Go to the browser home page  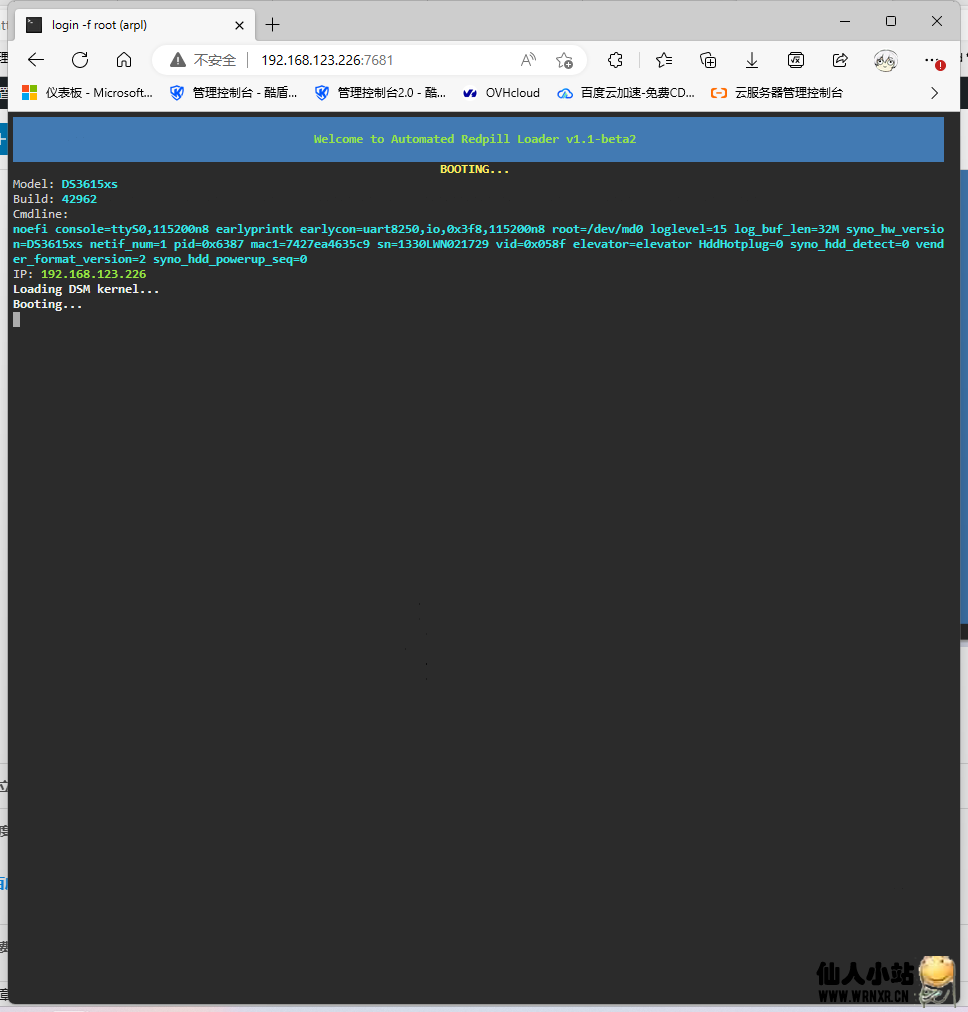click(124, 60)
